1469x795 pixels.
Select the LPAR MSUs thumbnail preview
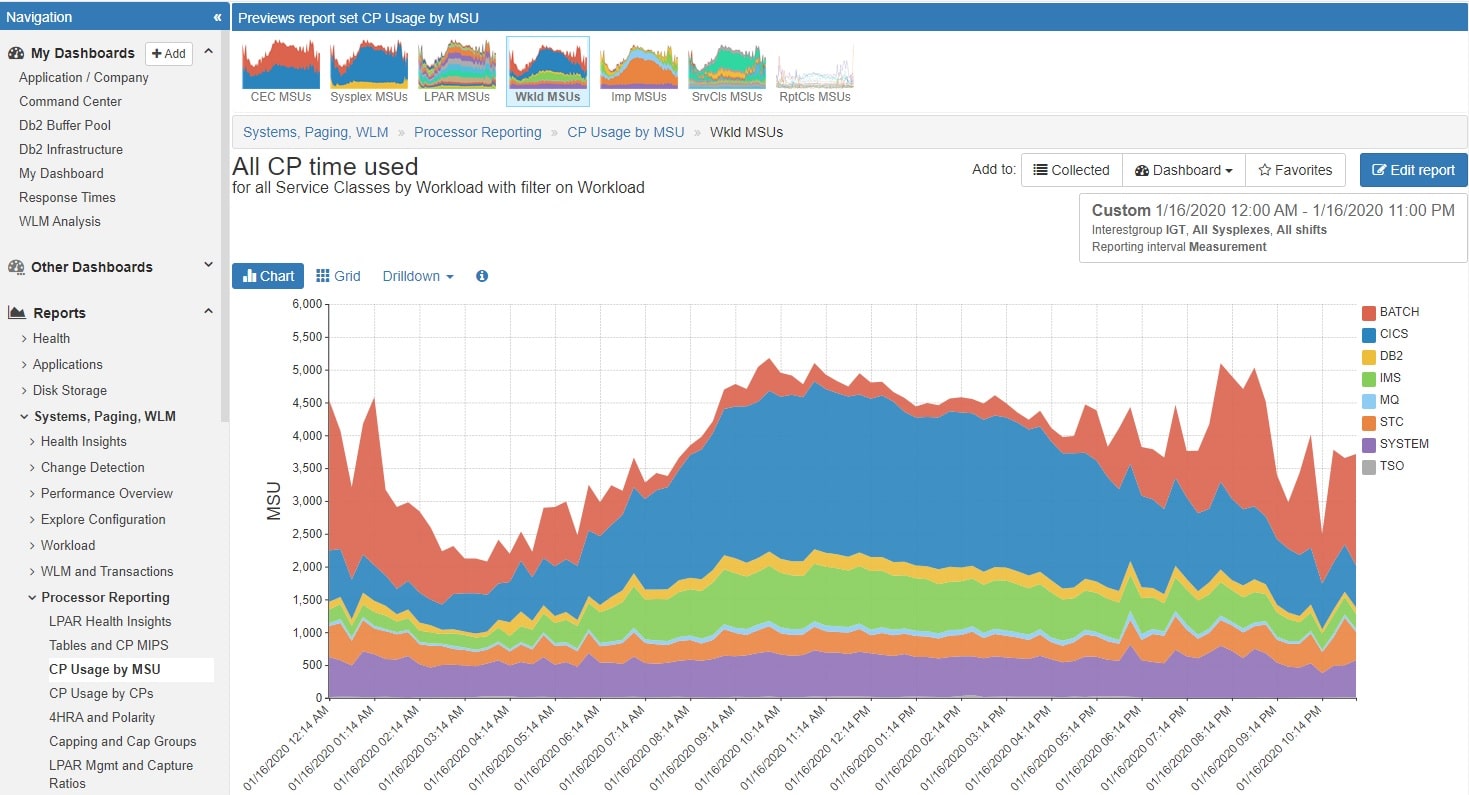pos(457,71)
